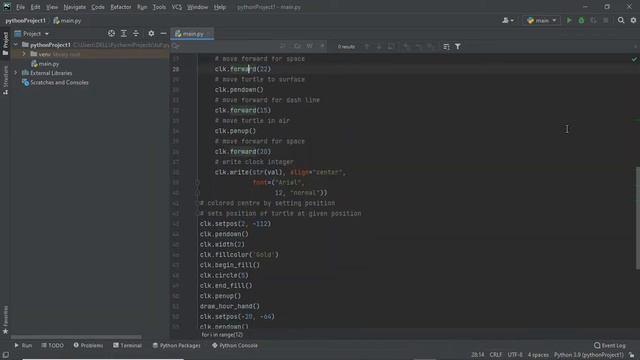Open the TODO tool window

[53, 345]
